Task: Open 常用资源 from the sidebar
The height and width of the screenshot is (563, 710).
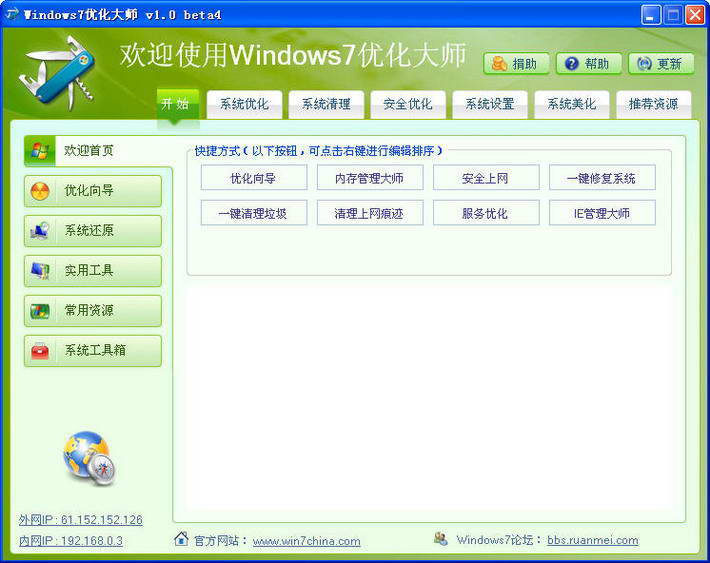Action: coord(93,311)
